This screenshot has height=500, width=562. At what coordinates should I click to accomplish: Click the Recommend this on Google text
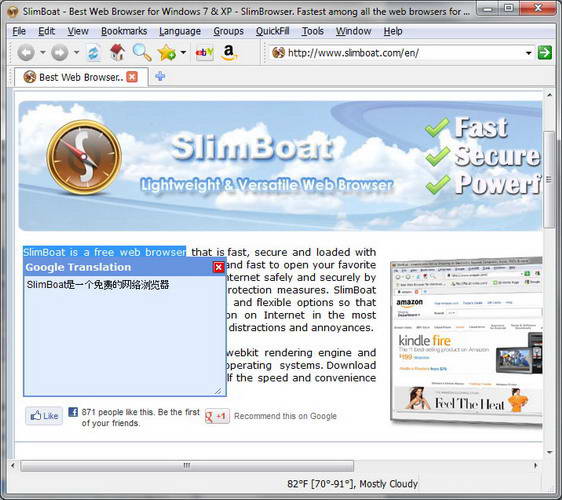(285, 416)
